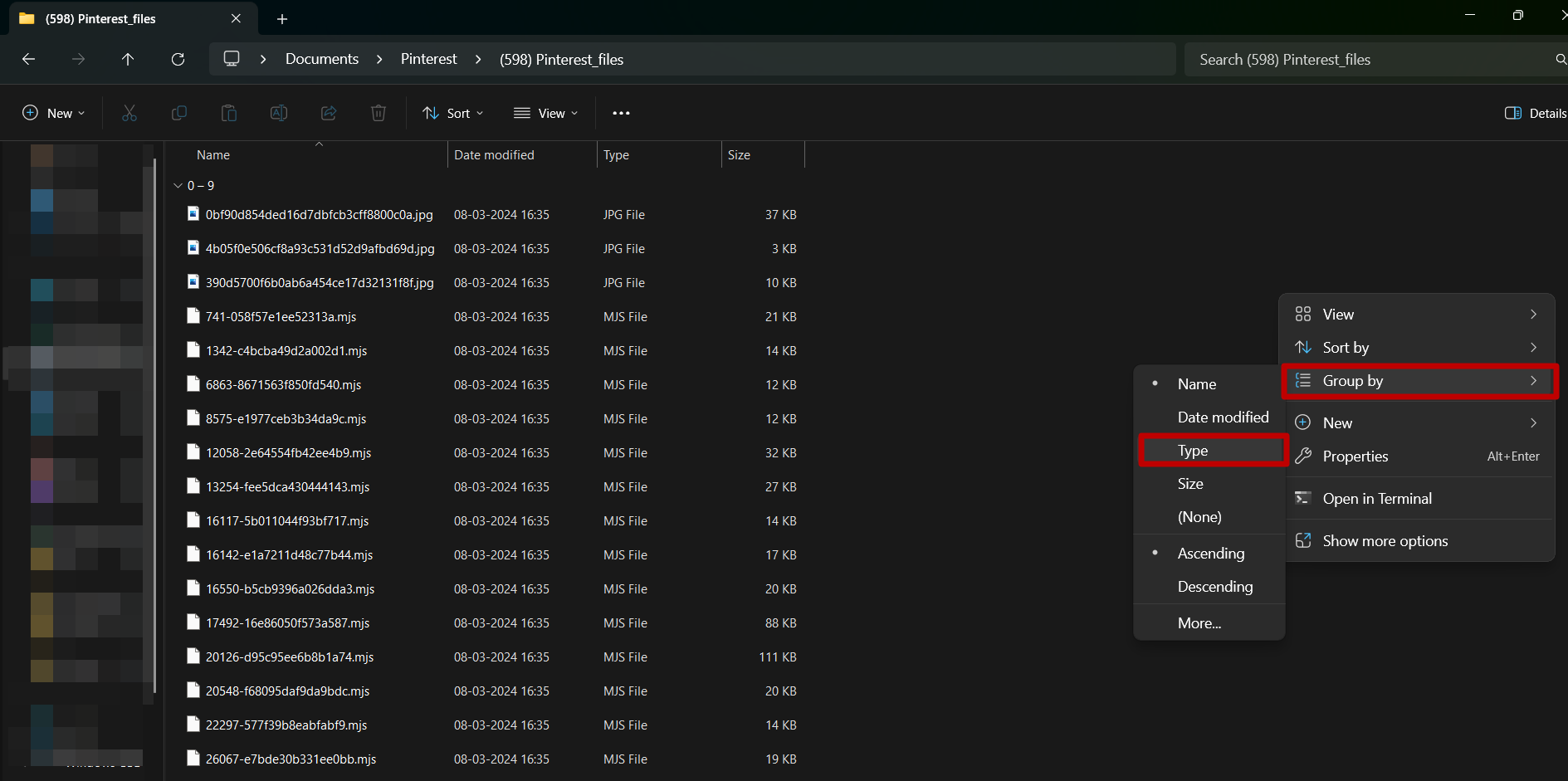This screenshot has height=781, width=1568.
Task: Click the New button in toolbar
Action: tap(54, 113)
